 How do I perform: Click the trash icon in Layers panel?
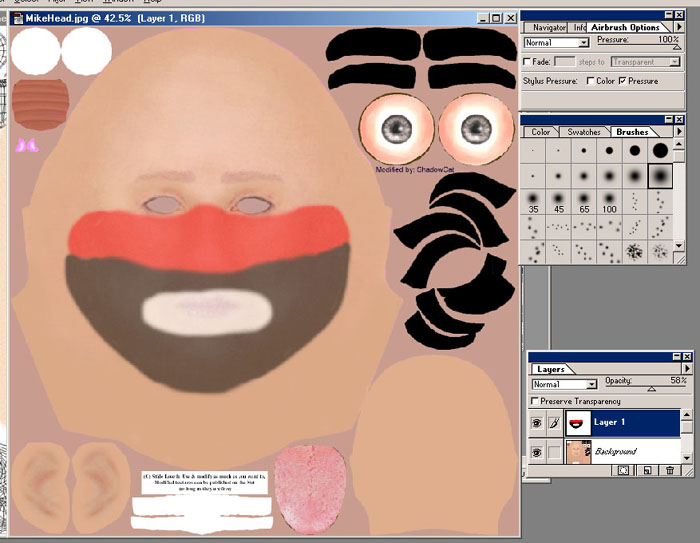[x=669, y=469]
